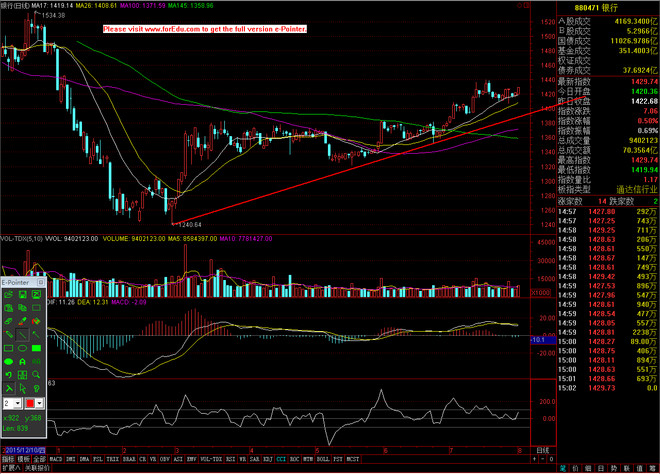Activate the text "A" annotation tool

point(22,362)
